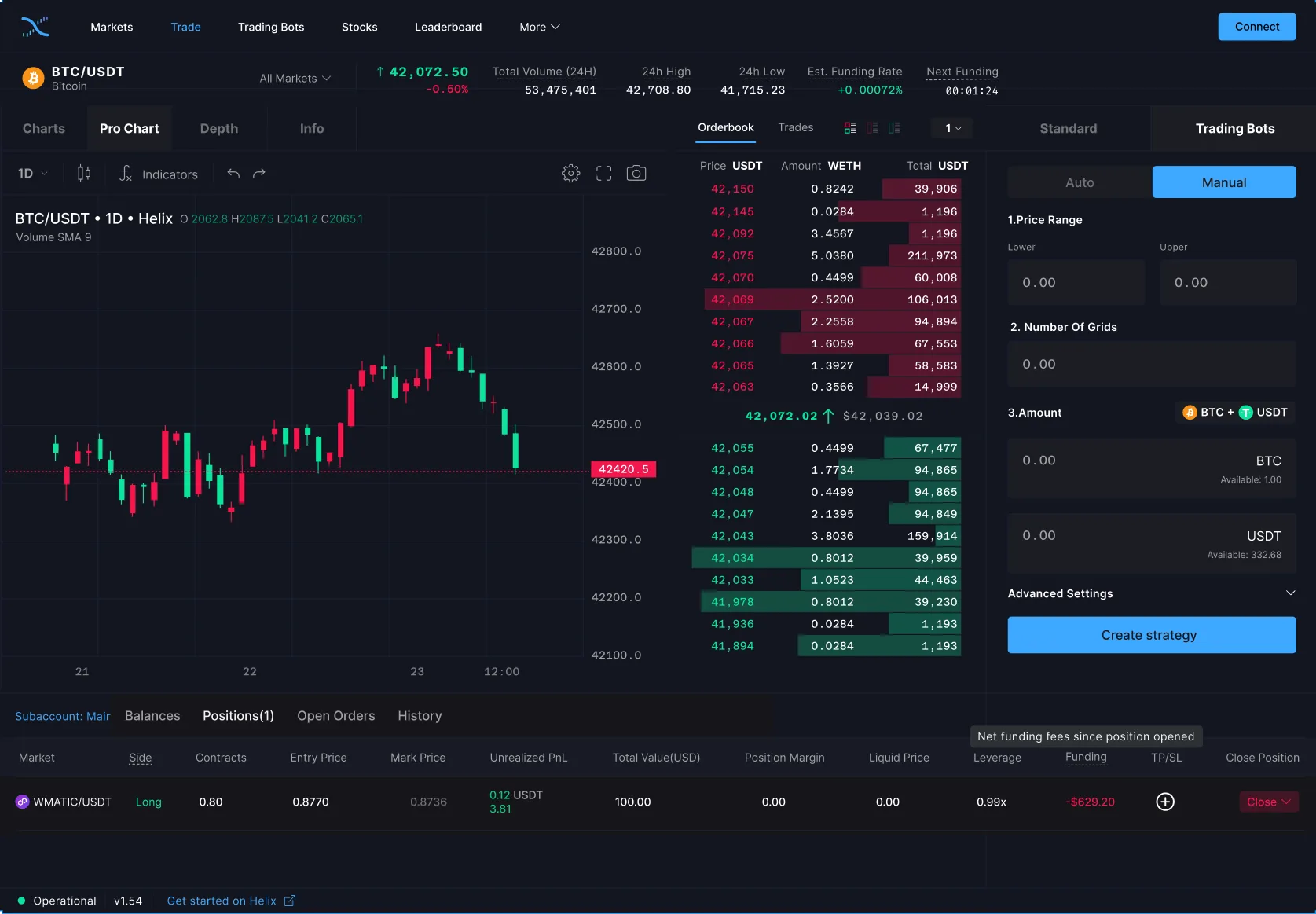Click the price up arrow in orderbook
Image resolution: width=1316 pixels, height=914 pixels.
click(828, 416)
